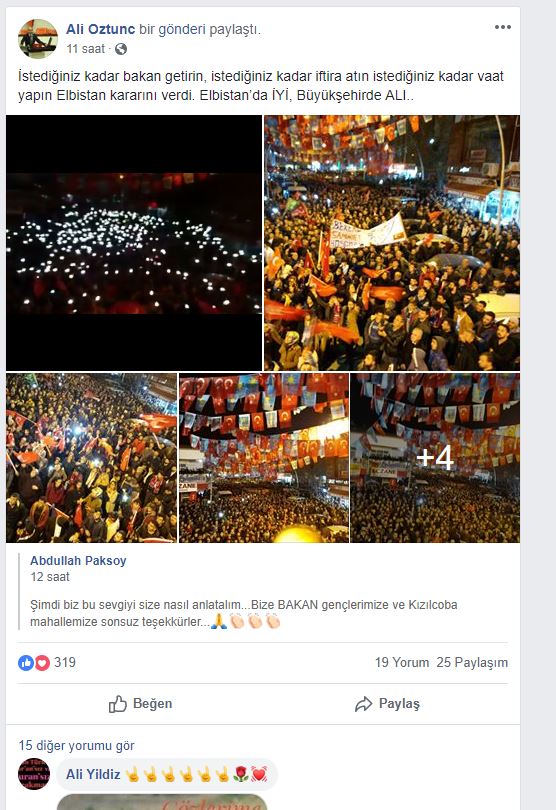The height and width of the screenshot is (810, 556).
Task: Click the thumbs-up icon beside Beğen
Action: coord(117,704)
